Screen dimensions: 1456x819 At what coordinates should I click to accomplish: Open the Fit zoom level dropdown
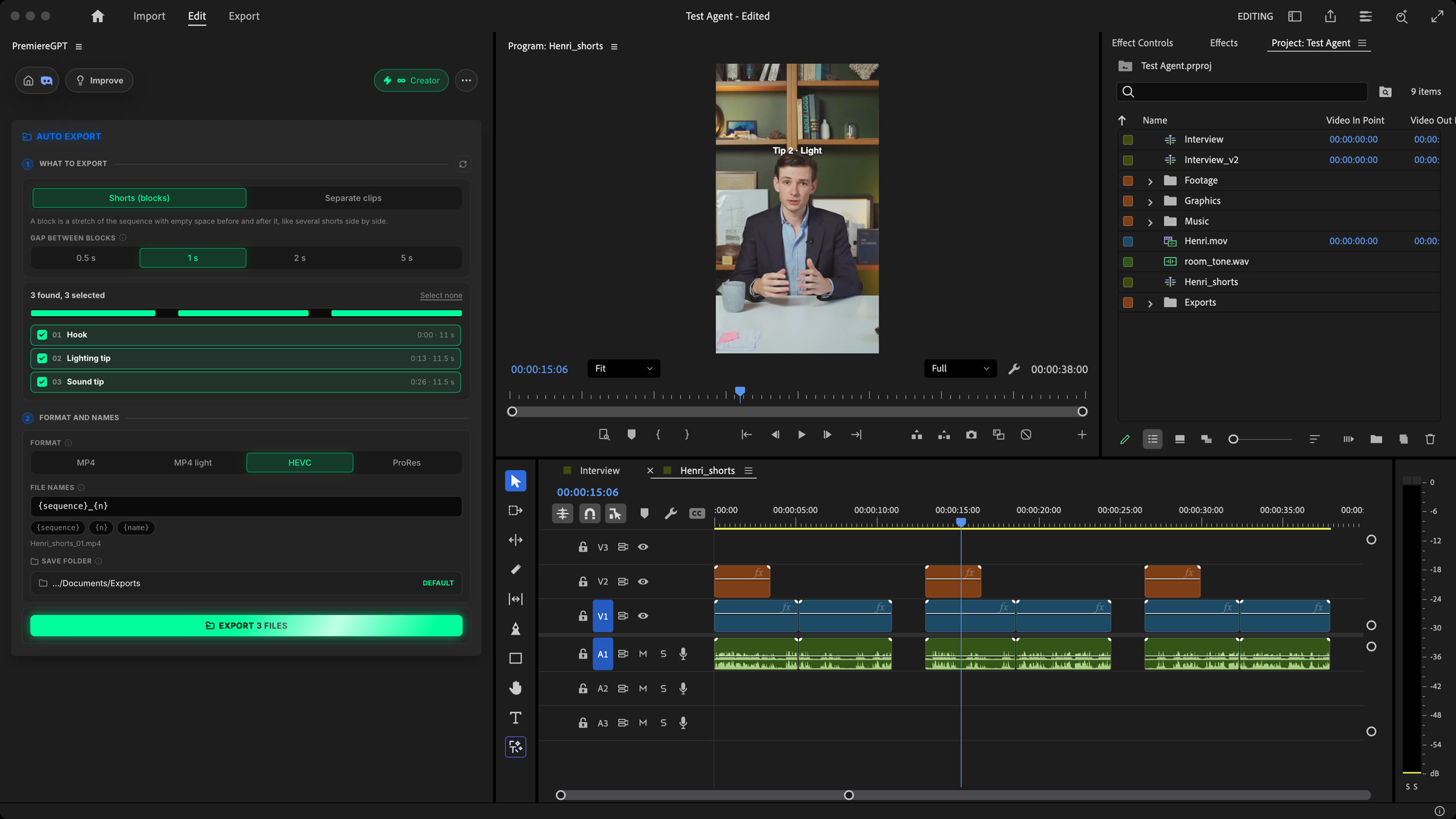click(x=623, y=369)
